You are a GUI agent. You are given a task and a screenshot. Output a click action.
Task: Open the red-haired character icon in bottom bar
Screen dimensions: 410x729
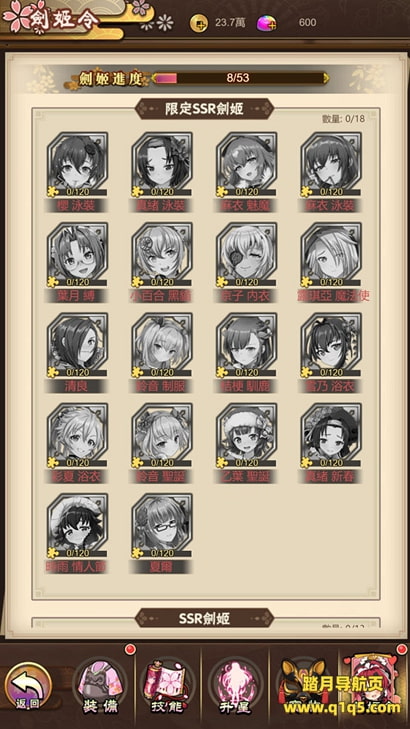[x=375, y=683]
